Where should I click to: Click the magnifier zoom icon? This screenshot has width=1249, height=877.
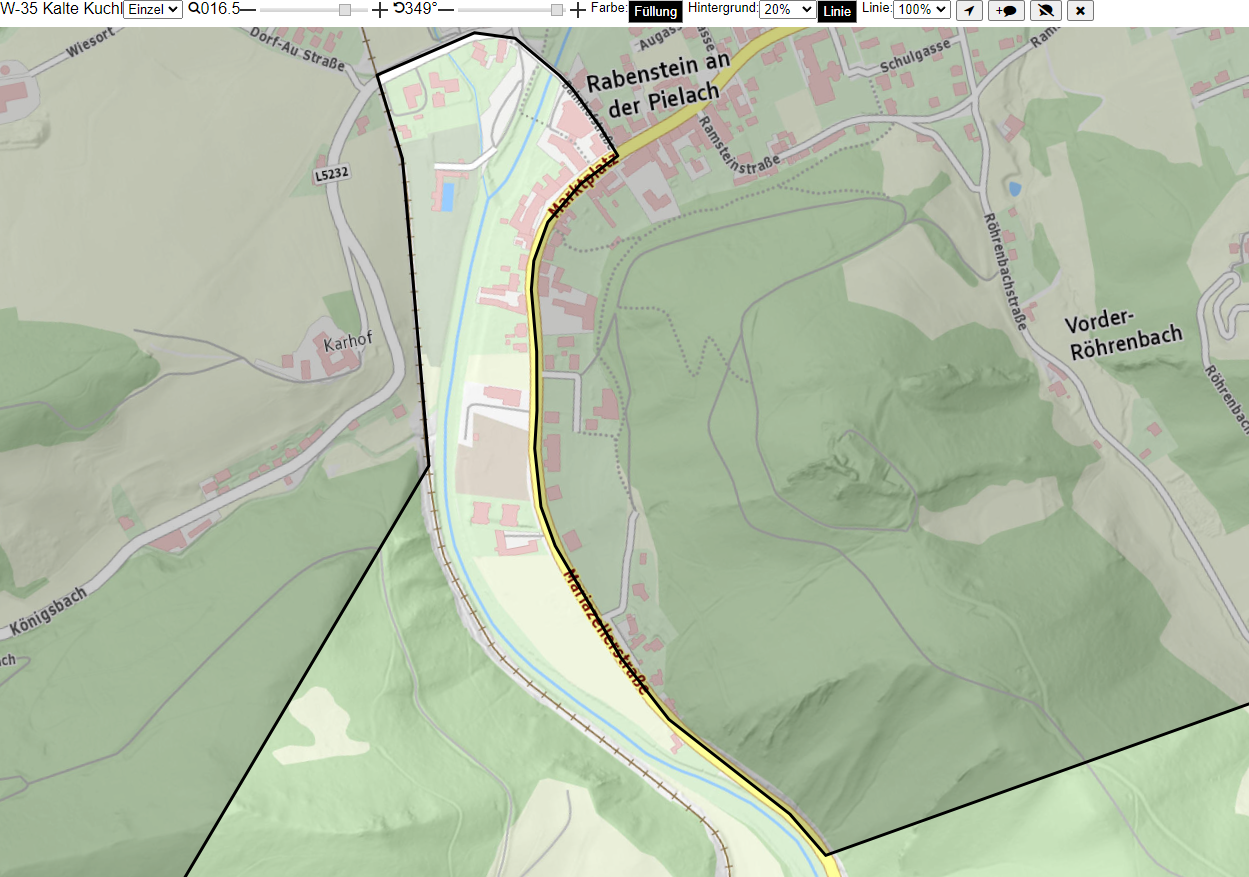194,9
